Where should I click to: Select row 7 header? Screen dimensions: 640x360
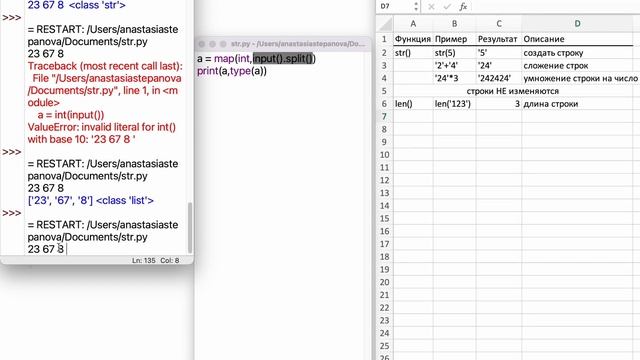pos(384,116)
